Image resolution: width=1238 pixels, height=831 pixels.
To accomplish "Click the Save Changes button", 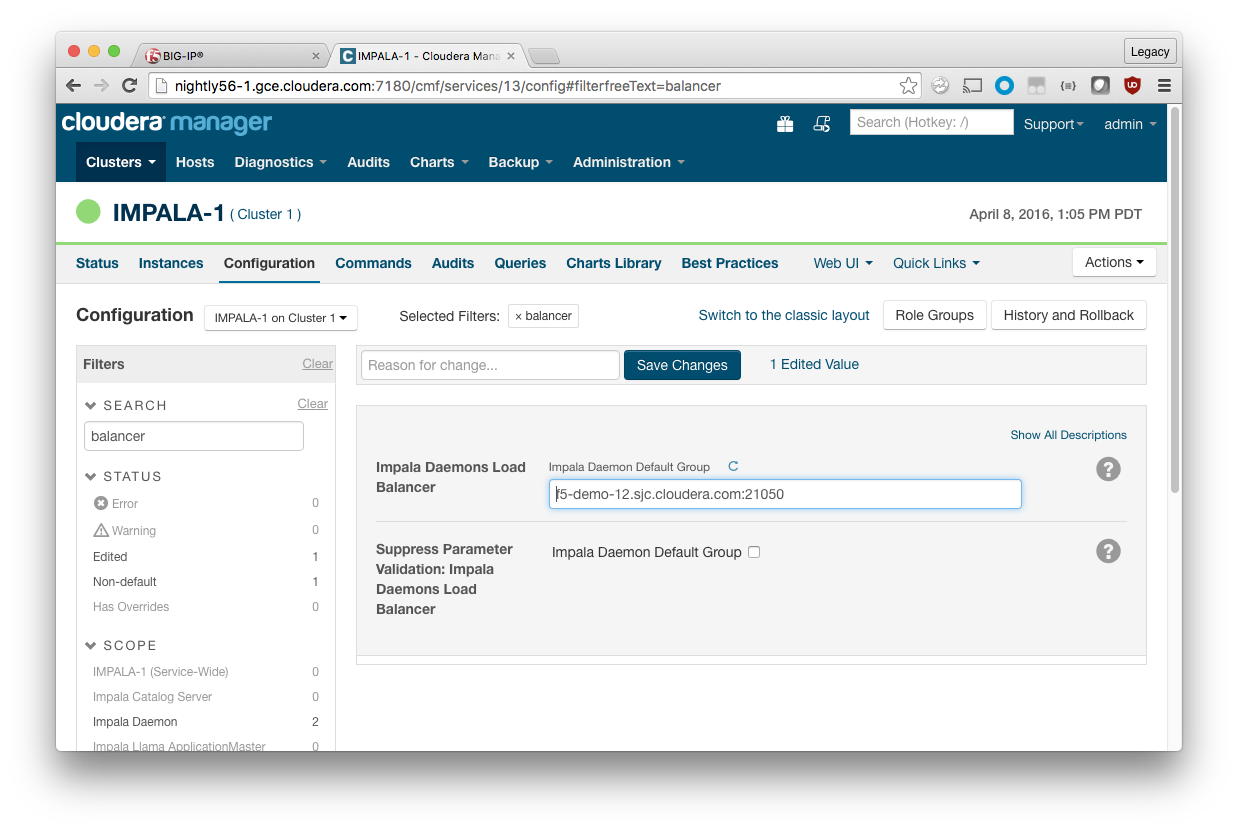I will click(682, 365).
